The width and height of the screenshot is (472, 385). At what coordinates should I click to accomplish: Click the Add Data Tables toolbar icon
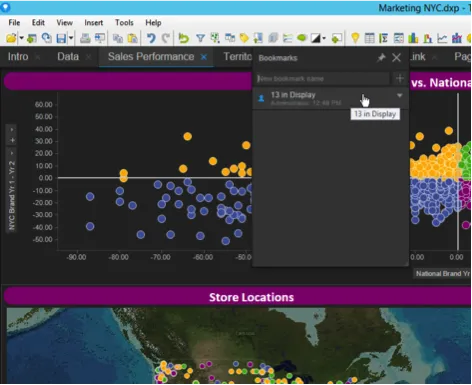point(32,38)
